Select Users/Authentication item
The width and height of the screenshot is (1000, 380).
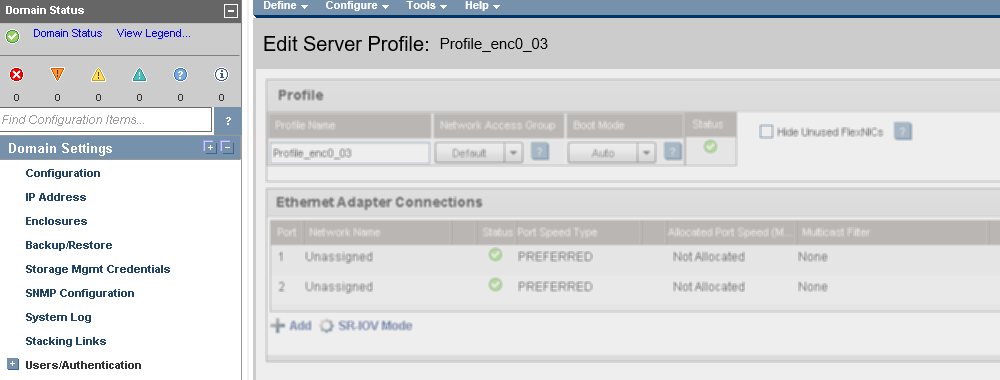click(x=83, y=365)
